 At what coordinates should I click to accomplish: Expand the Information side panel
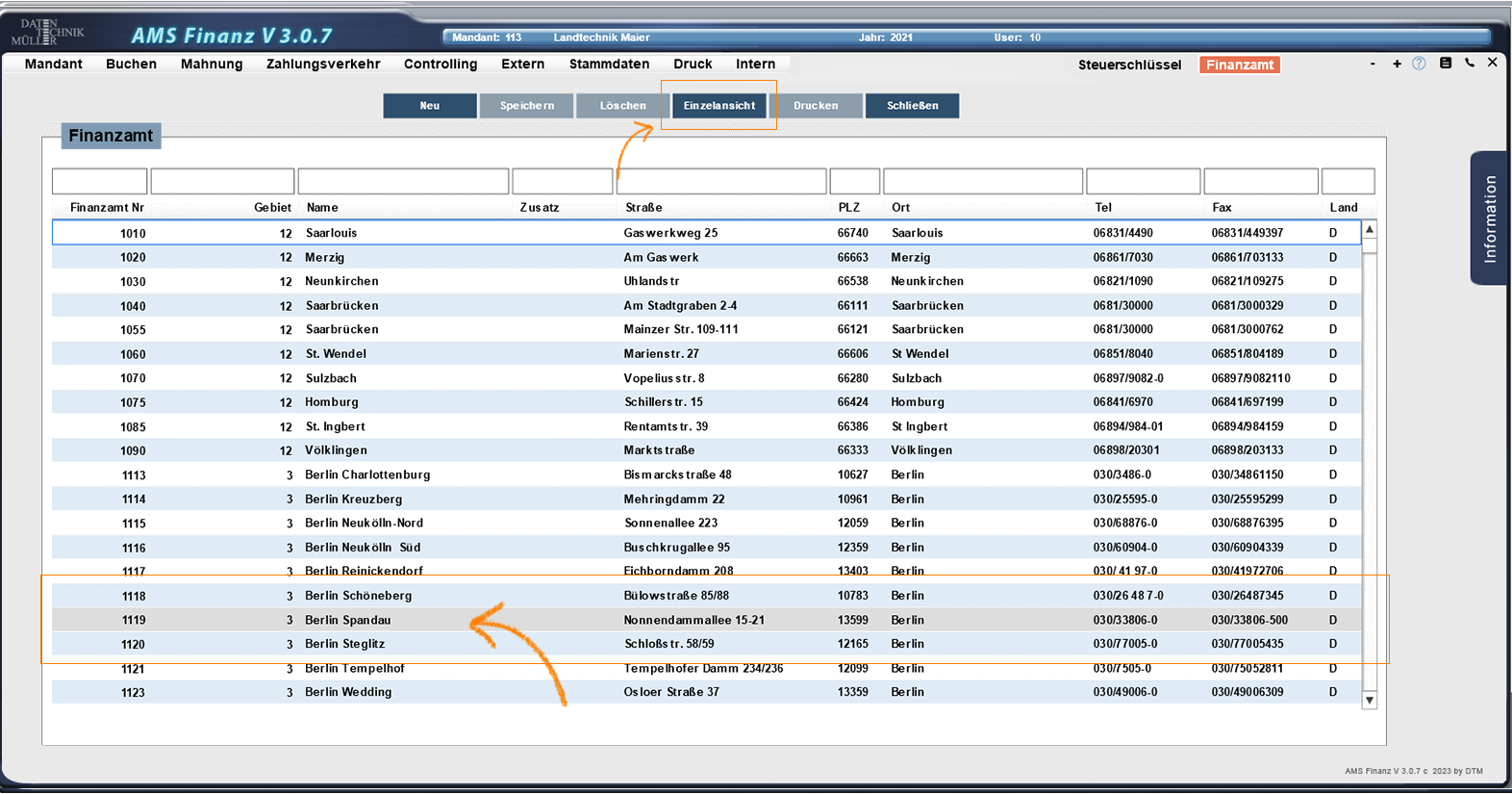(x=1489, y=218)
